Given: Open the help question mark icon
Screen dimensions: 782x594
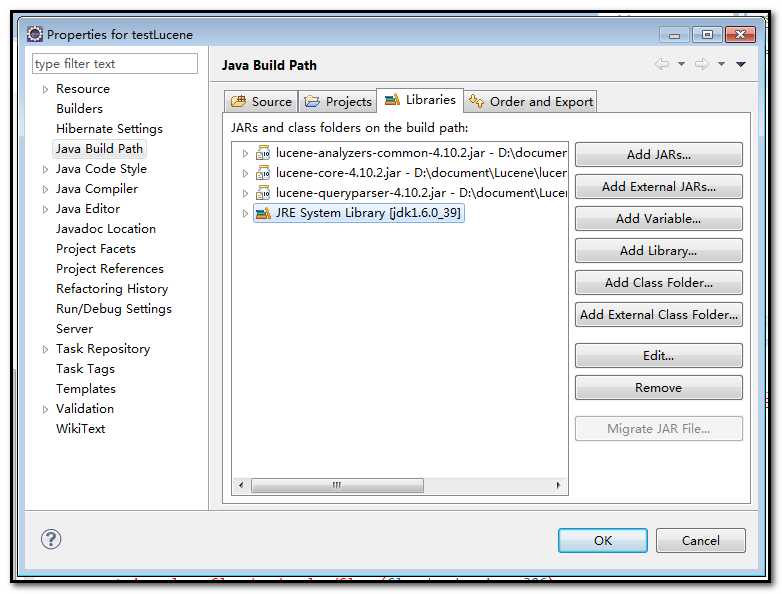Looking at the screenshot, I should tap(51, 539).
